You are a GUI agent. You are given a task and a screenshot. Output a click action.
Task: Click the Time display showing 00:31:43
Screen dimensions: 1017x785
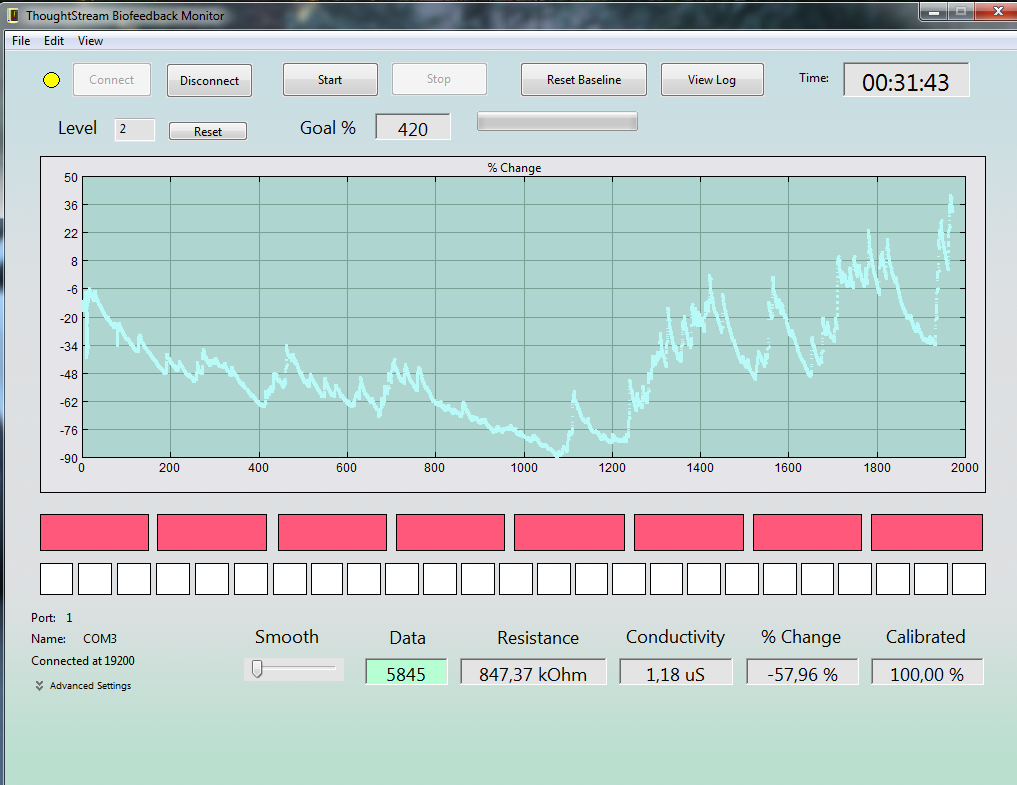pyautogui.click(x=906, y=80)
